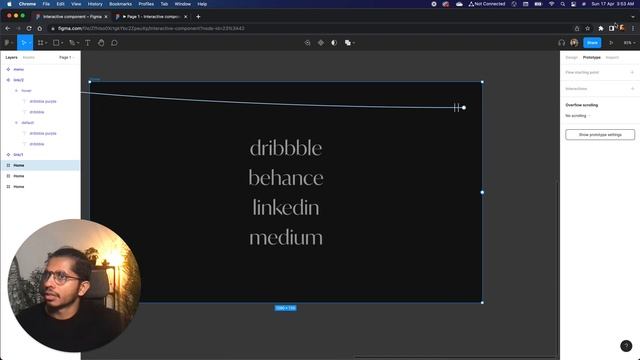Present prototype with the play icon
The image size is (640, 360).
[x=611, y=43]
